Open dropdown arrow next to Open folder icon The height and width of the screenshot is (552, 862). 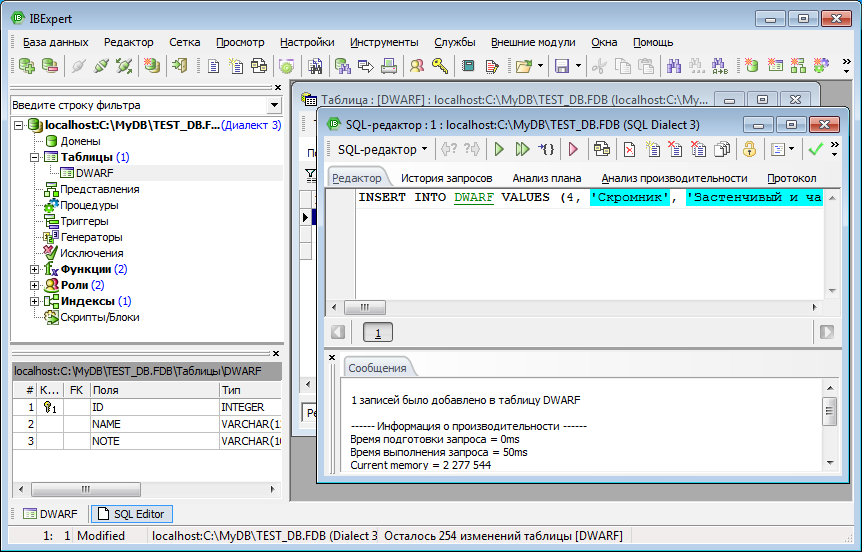540,67
